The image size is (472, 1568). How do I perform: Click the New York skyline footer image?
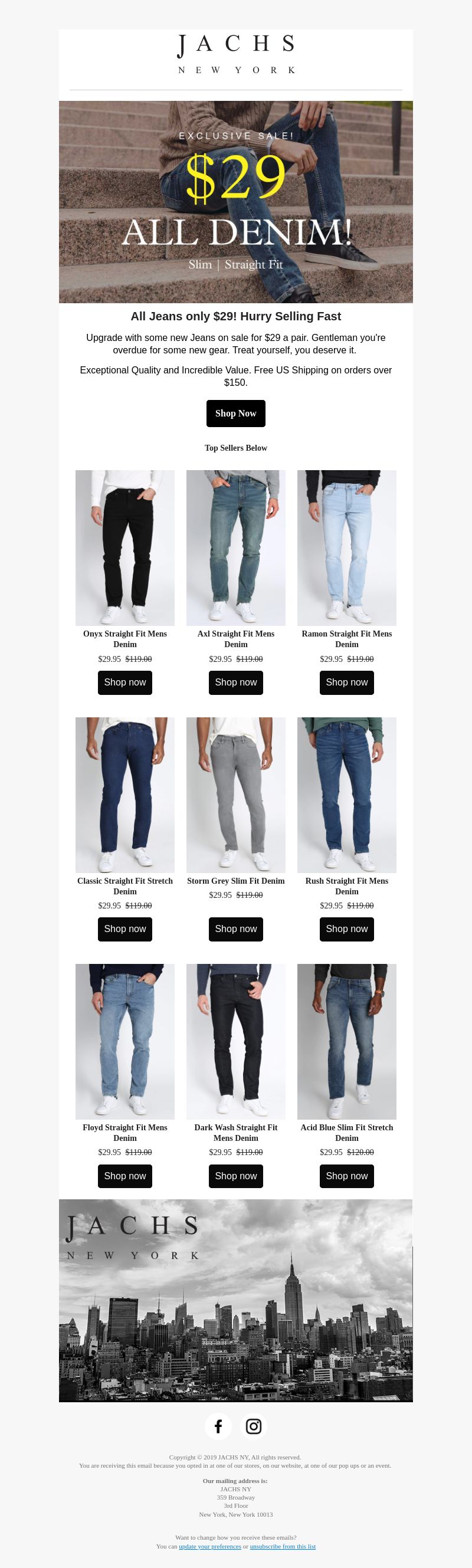(x=235, y=1301)
